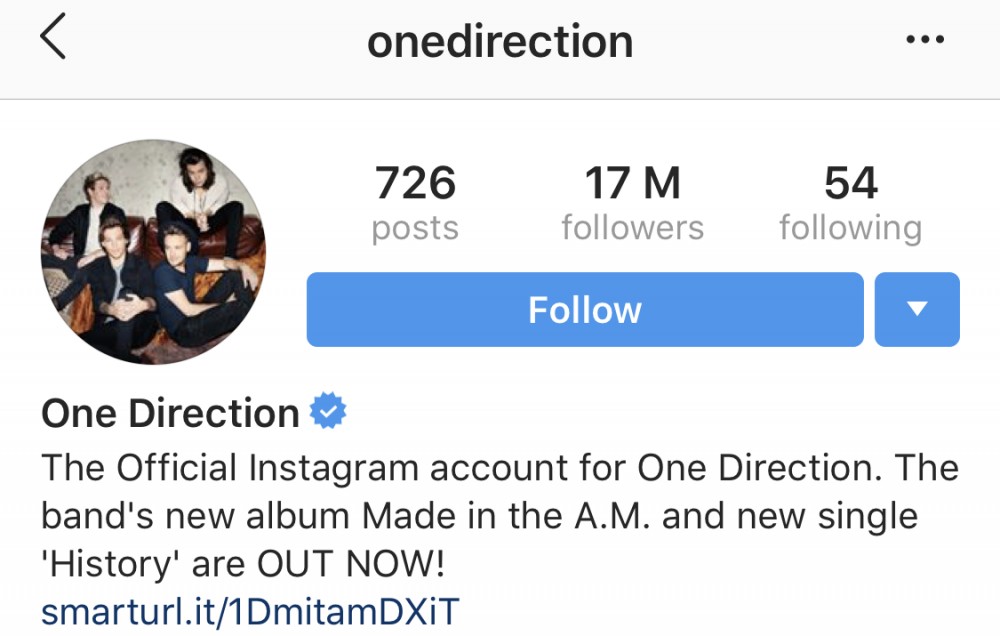Tap the first line of the bio

pos(500,467)
